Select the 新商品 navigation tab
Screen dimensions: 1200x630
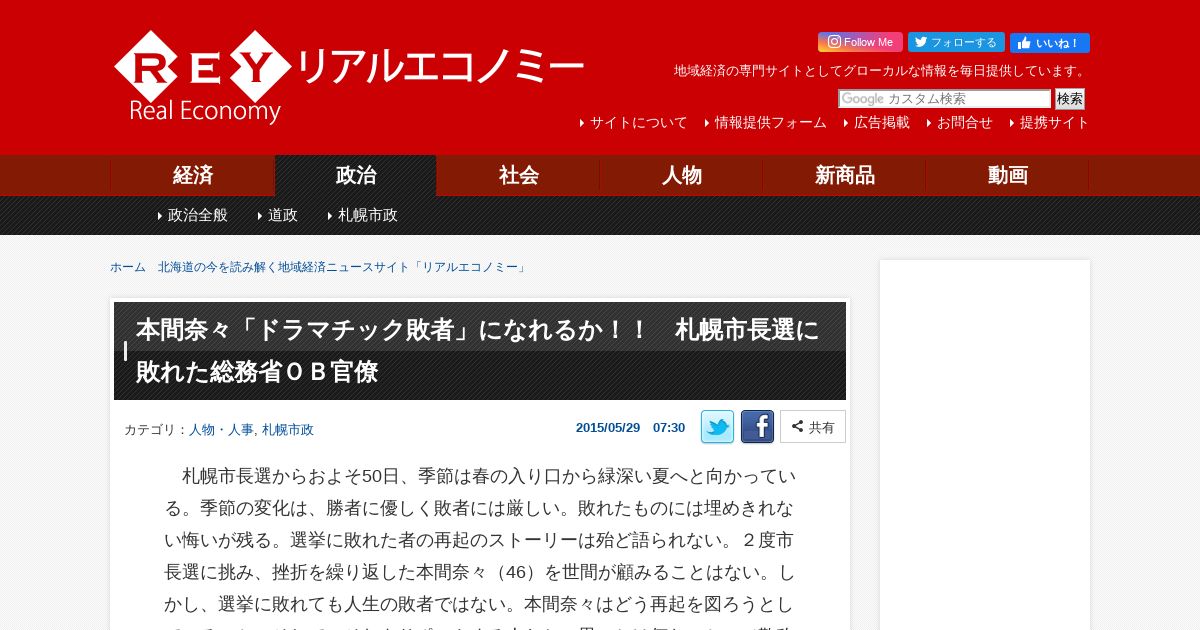point(844,175)
